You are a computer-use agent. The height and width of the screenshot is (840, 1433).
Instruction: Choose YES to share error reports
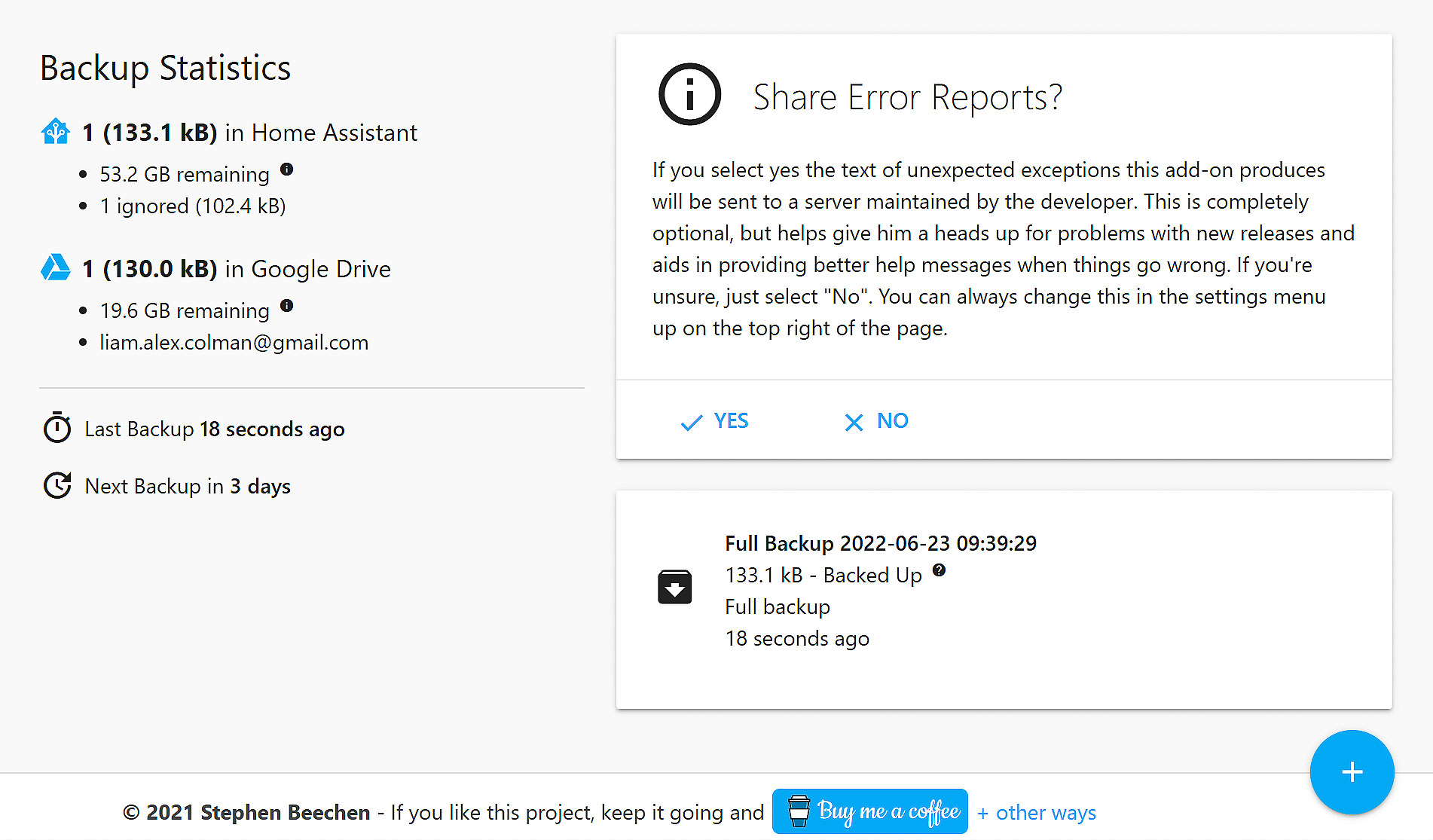click(714, 421)
